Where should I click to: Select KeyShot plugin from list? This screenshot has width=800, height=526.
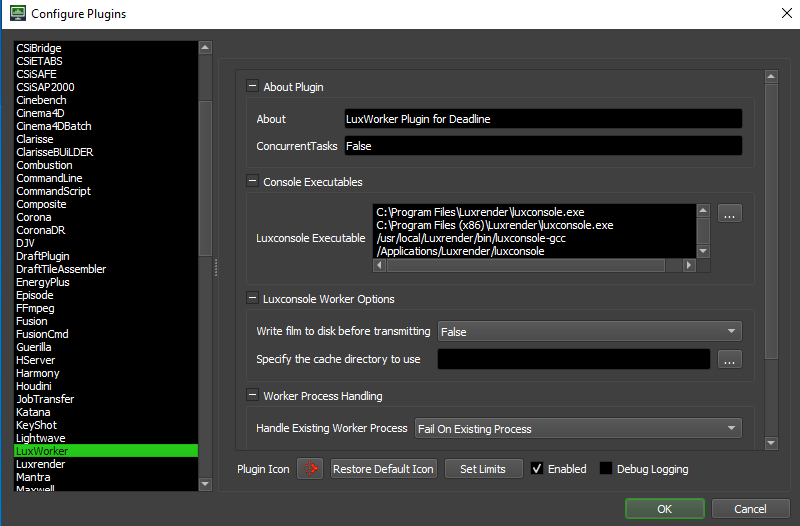point(38,425)
